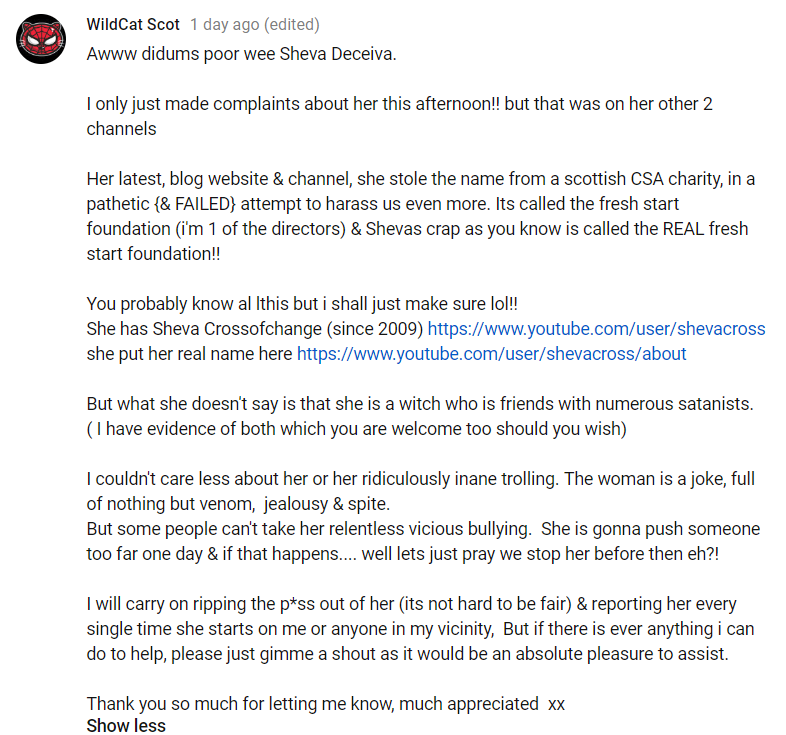Follow the youtube.com/user/shevacross link

click(x=596, y=329)
